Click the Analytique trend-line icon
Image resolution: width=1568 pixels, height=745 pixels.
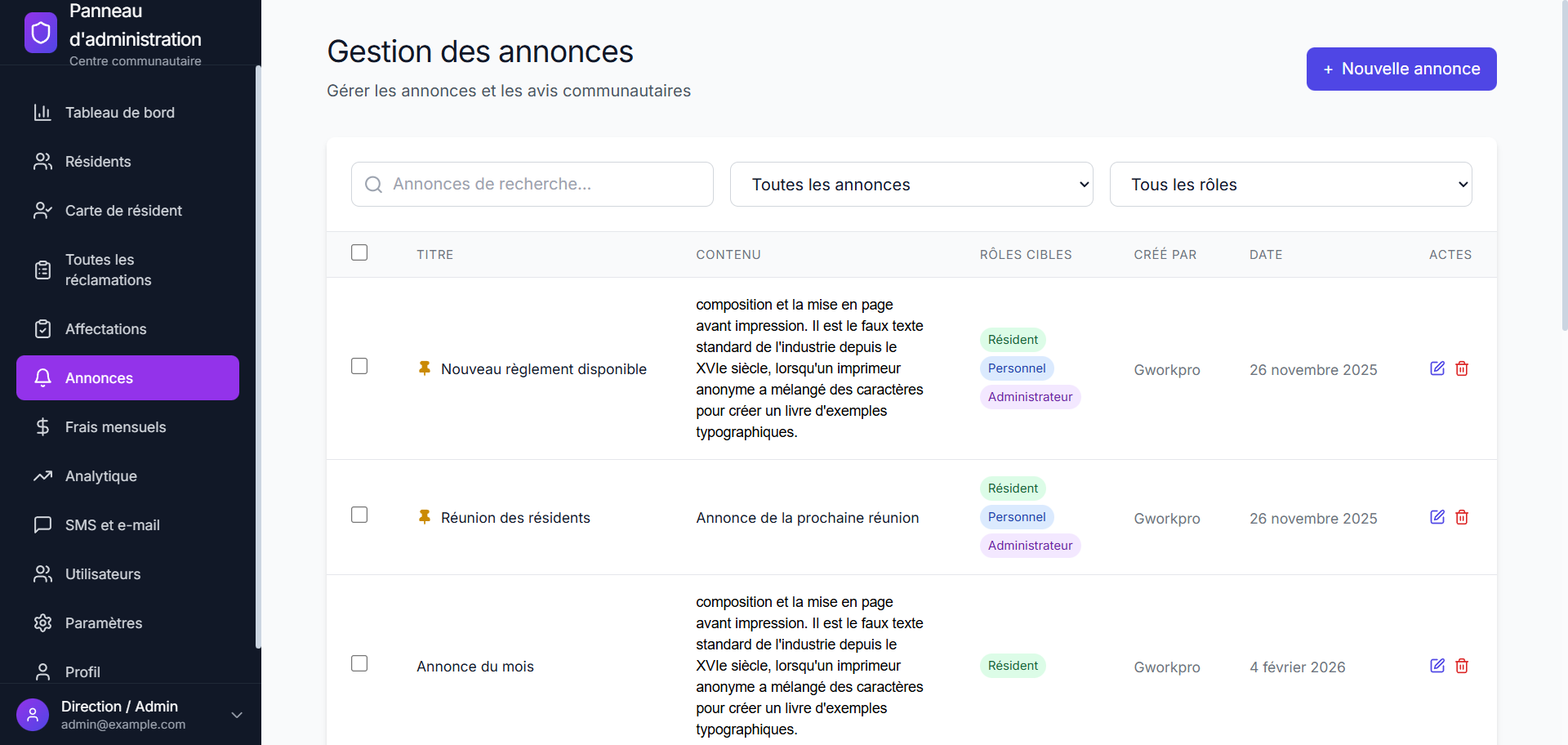(42, 476)
